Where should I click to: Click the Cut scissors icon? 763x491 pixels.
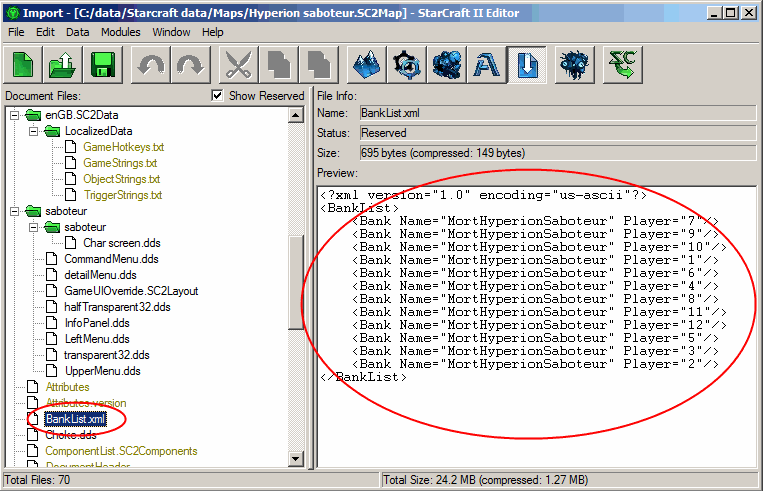238,65
